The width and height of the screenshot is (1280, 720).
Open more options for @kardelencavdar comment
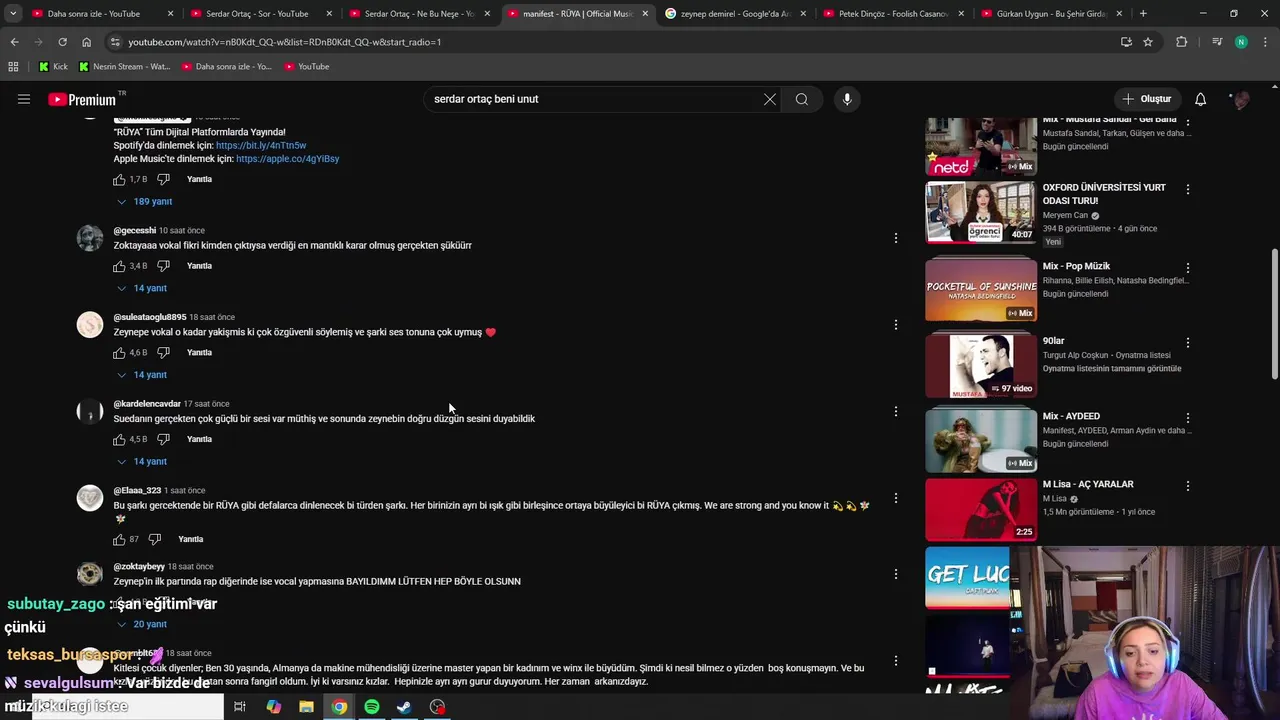click(x=896, y=411)
